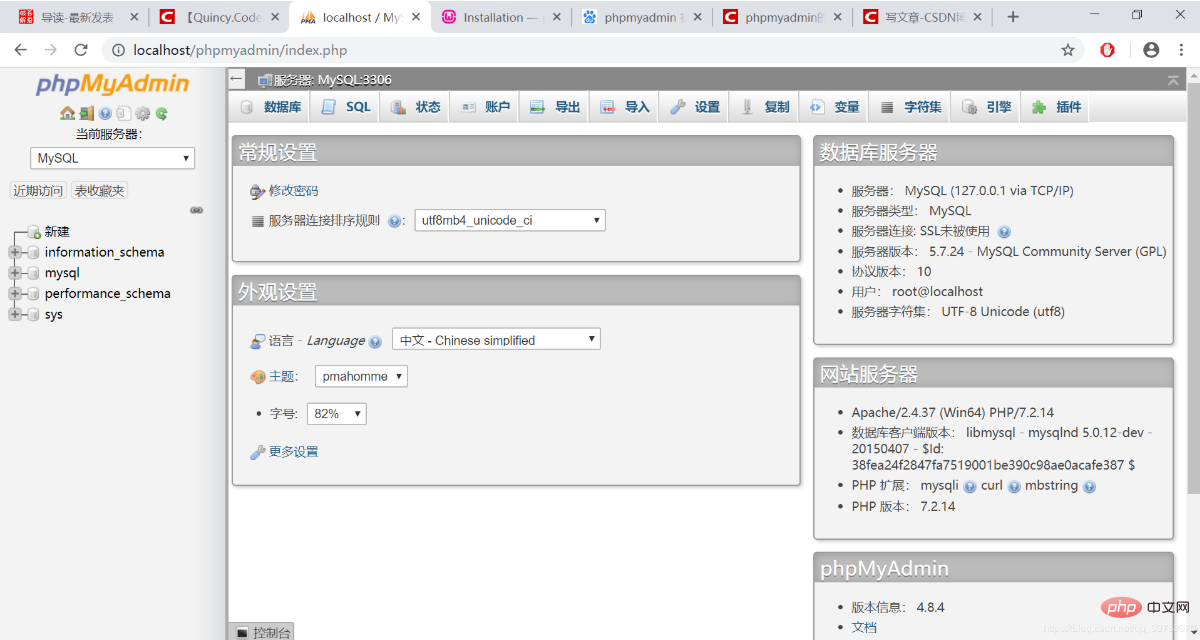Click the phpMyAdmin home icon in sidebar
This screenshot has width=1200, height=640.
coord(67,114)
